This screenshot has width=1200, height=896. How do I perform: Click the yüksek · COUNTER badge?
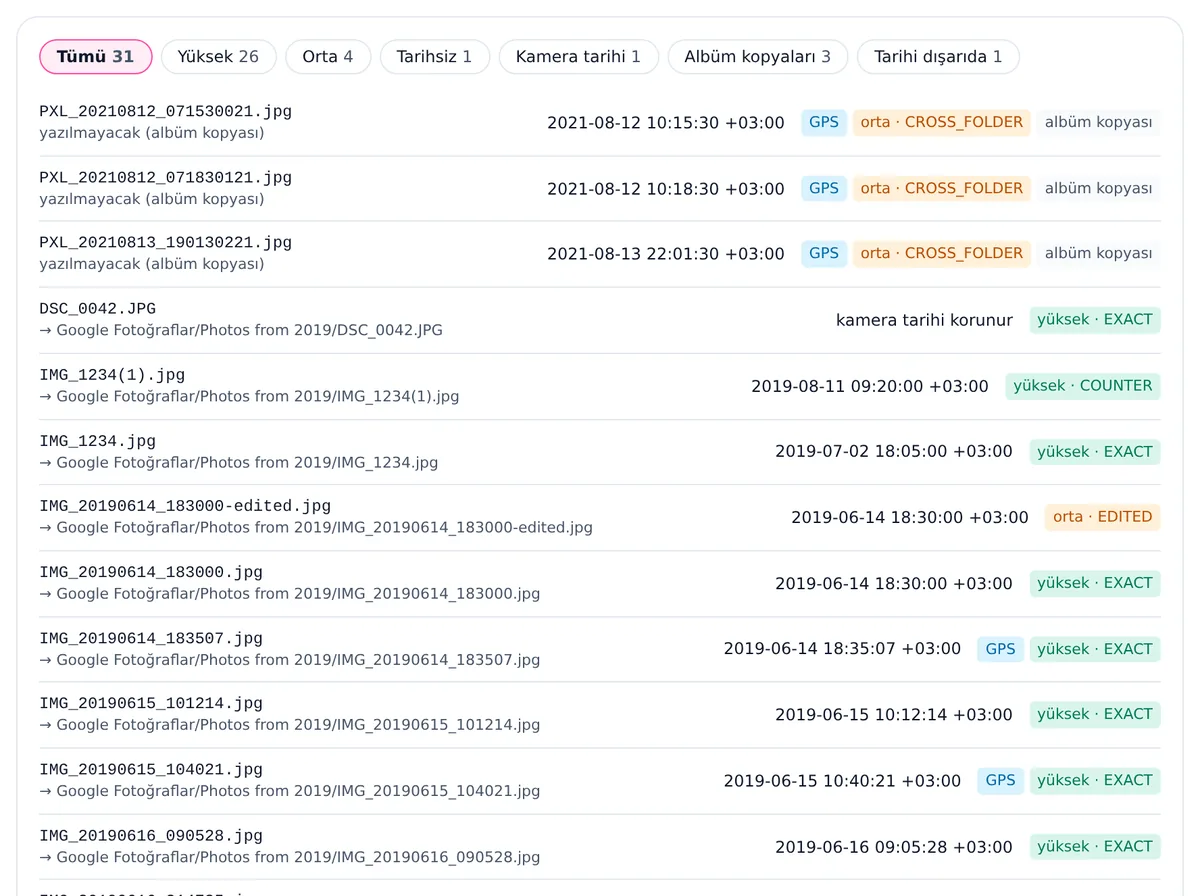coord(1083,385)
